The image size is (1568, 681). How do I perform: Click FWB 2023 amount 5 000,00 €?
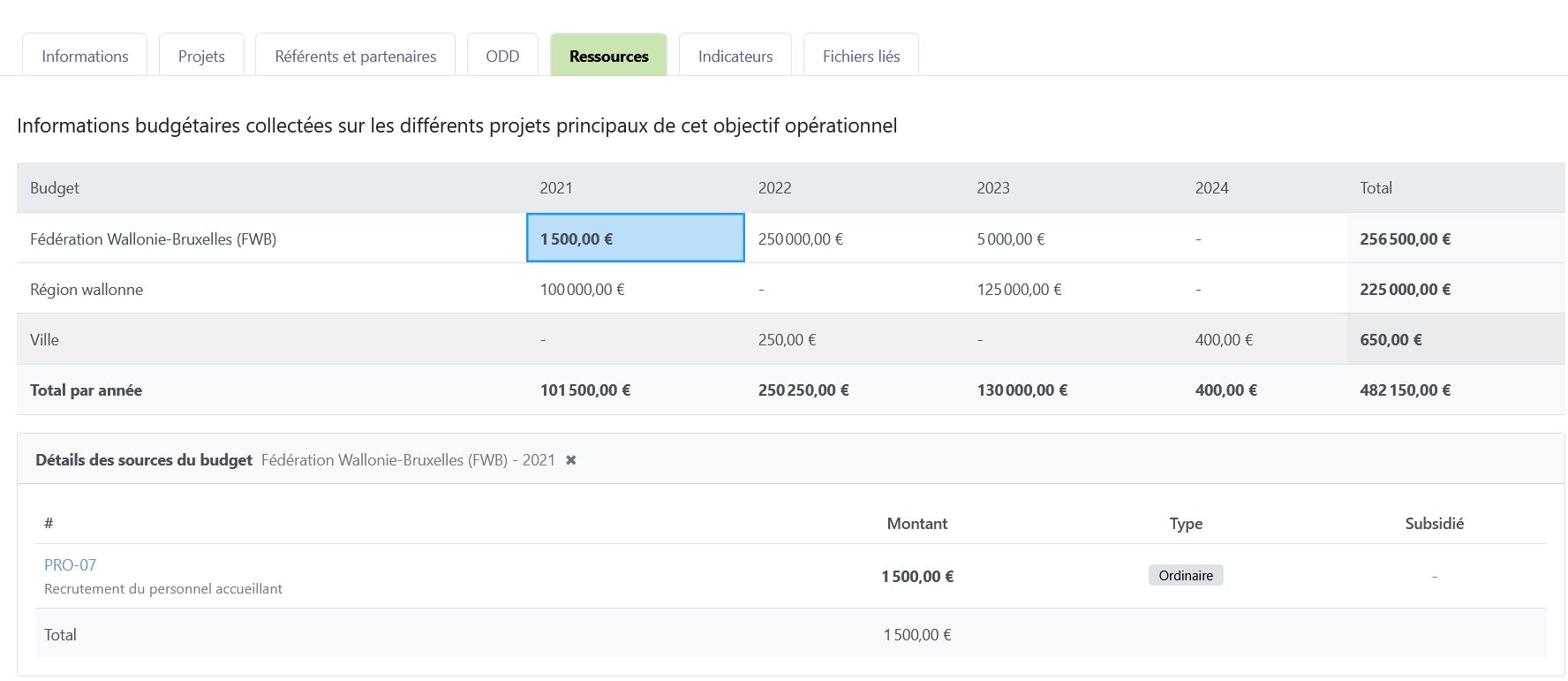click(x=1010, y=238)
